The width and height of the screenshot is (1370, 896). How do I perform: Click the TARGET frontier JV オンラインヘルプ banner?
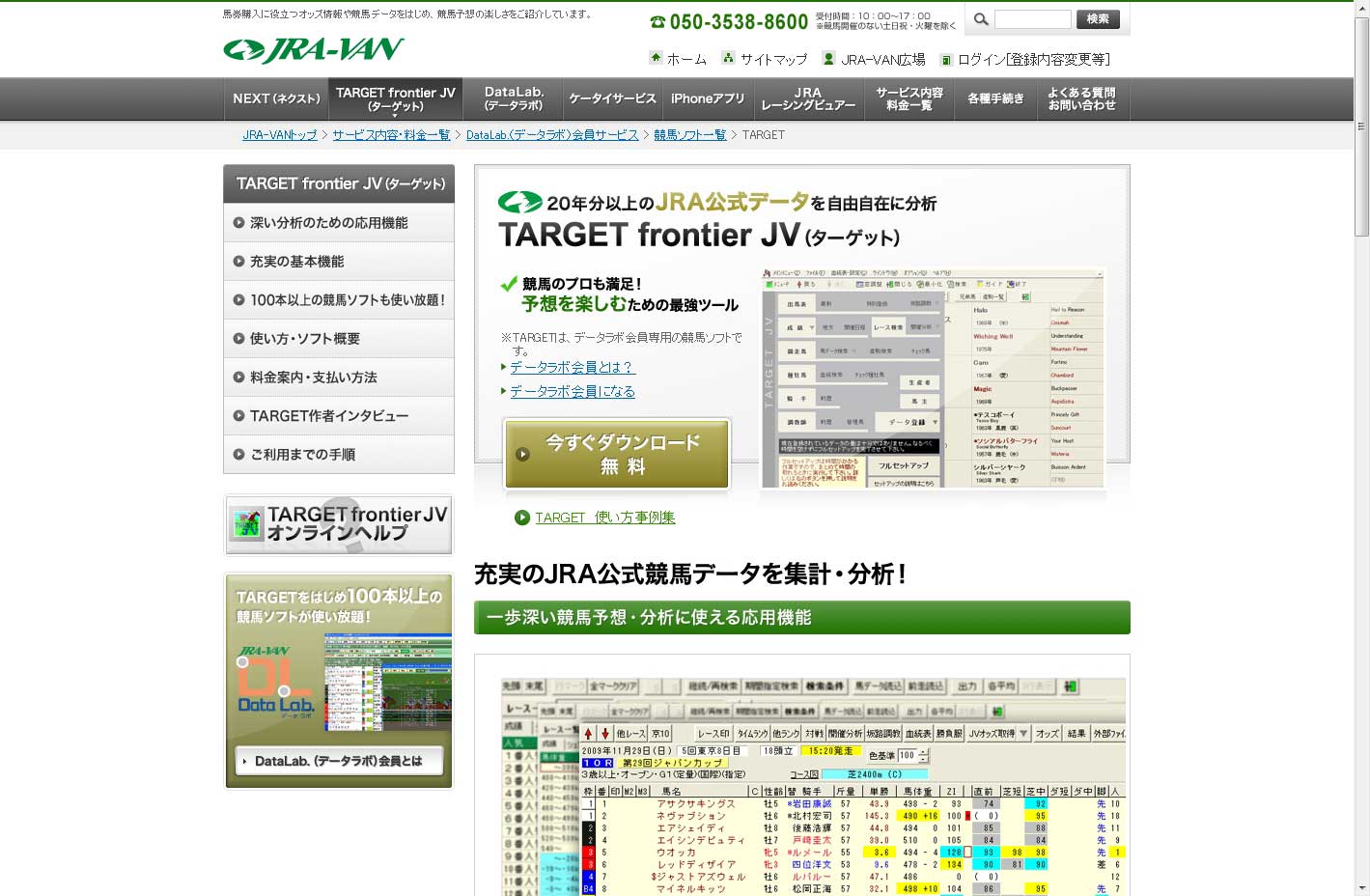[339, 524]
